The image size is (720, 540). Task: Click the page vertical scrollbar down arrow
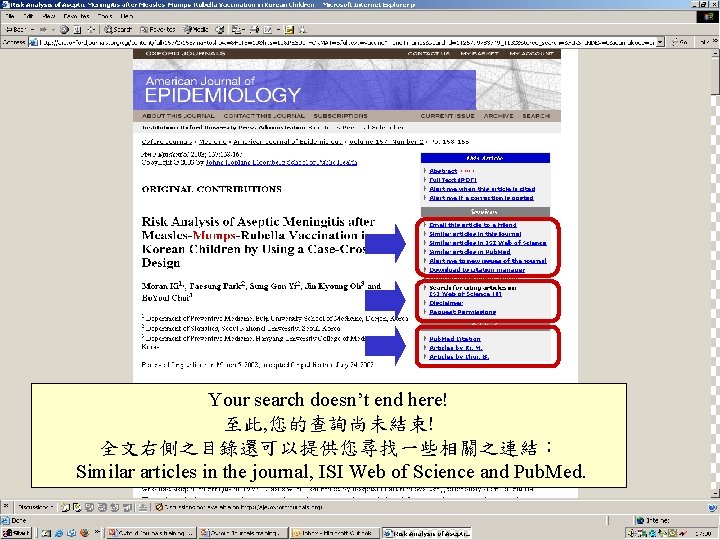click(x=715, y=494)
